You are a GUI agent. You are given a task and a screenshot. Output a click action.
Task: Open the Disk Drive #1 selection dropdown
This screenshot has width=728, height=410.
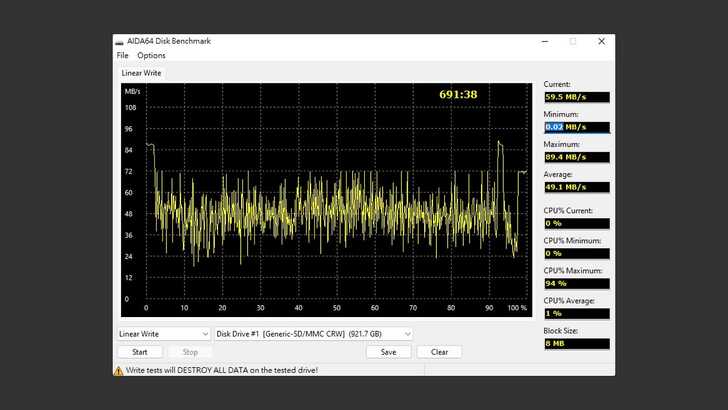pyautogui.click(x=313, y=334)
